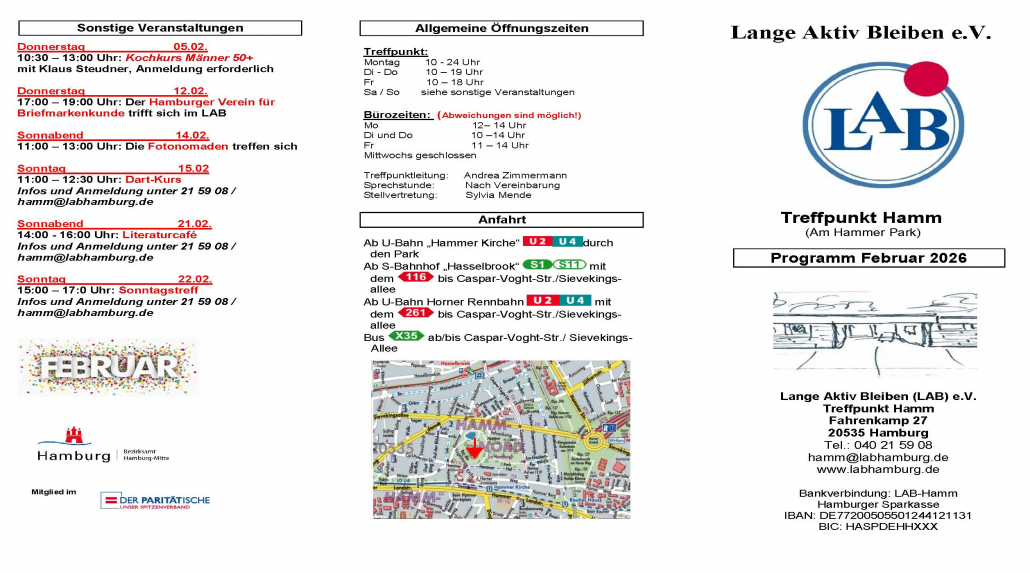Click the Allgemeine Öffnungszeiten heading box
Screen dimensions: 1030x573
(x=501, y=28)
